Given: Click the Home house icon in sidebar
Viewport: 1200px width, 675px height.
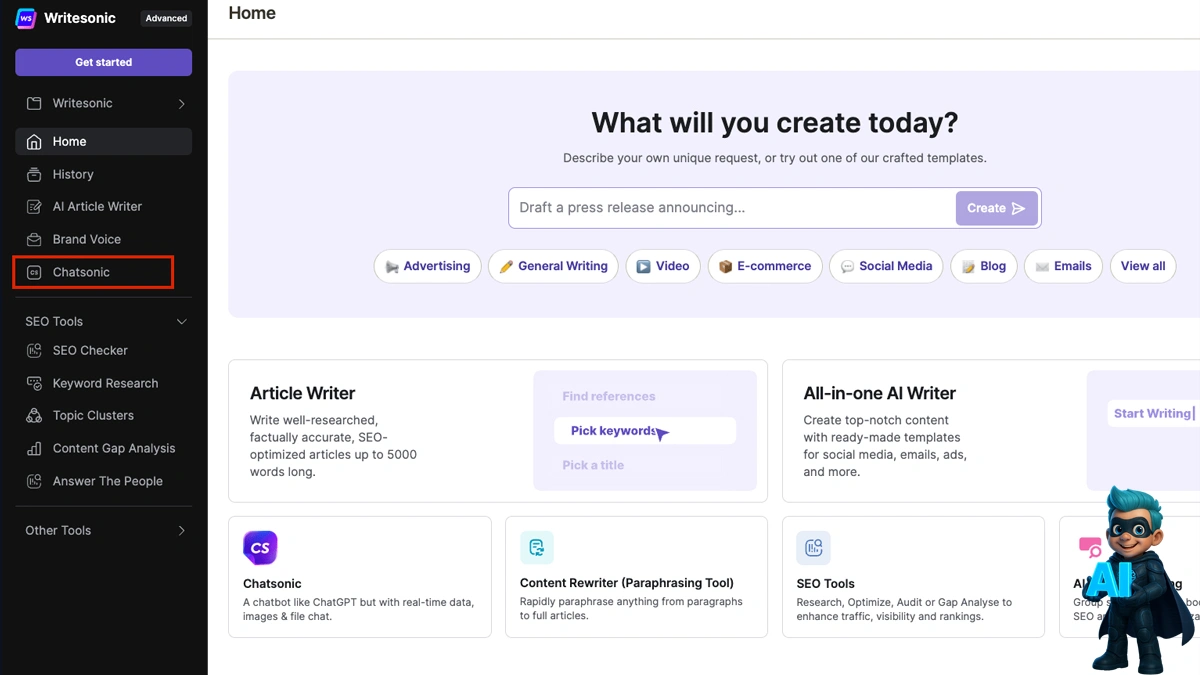Looking at the screenshot, I should (34, 142).
